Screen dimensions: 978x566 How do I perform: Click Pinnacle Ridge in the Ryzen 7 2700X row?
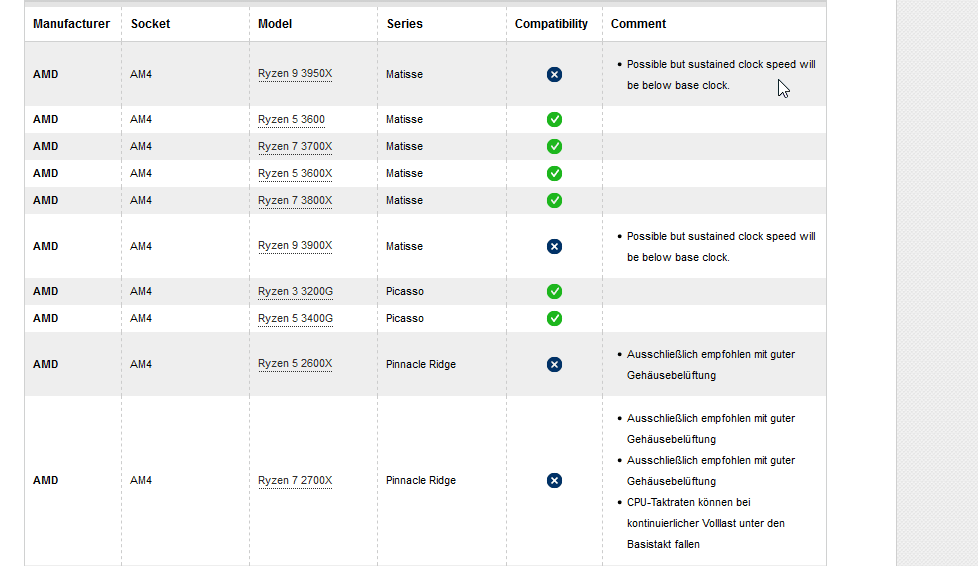click(x=420, y=481)
